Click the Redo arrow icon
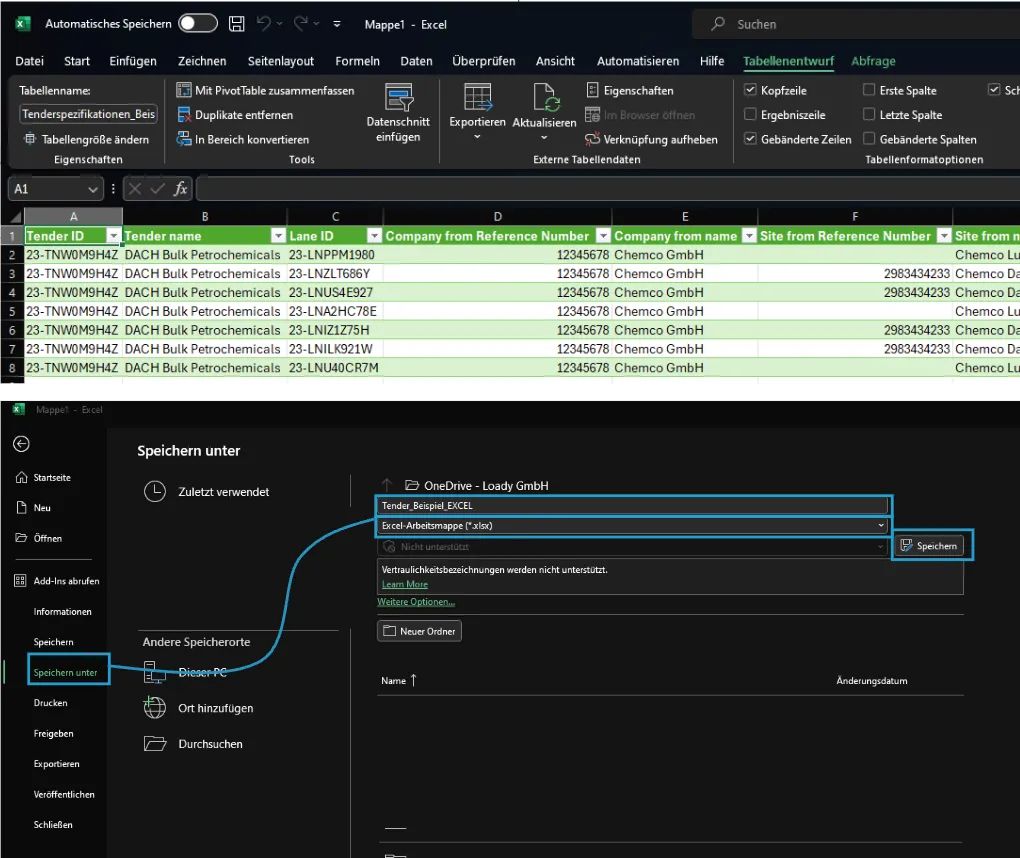Viewport: 1020px width, 858px height. coord(301,23)
